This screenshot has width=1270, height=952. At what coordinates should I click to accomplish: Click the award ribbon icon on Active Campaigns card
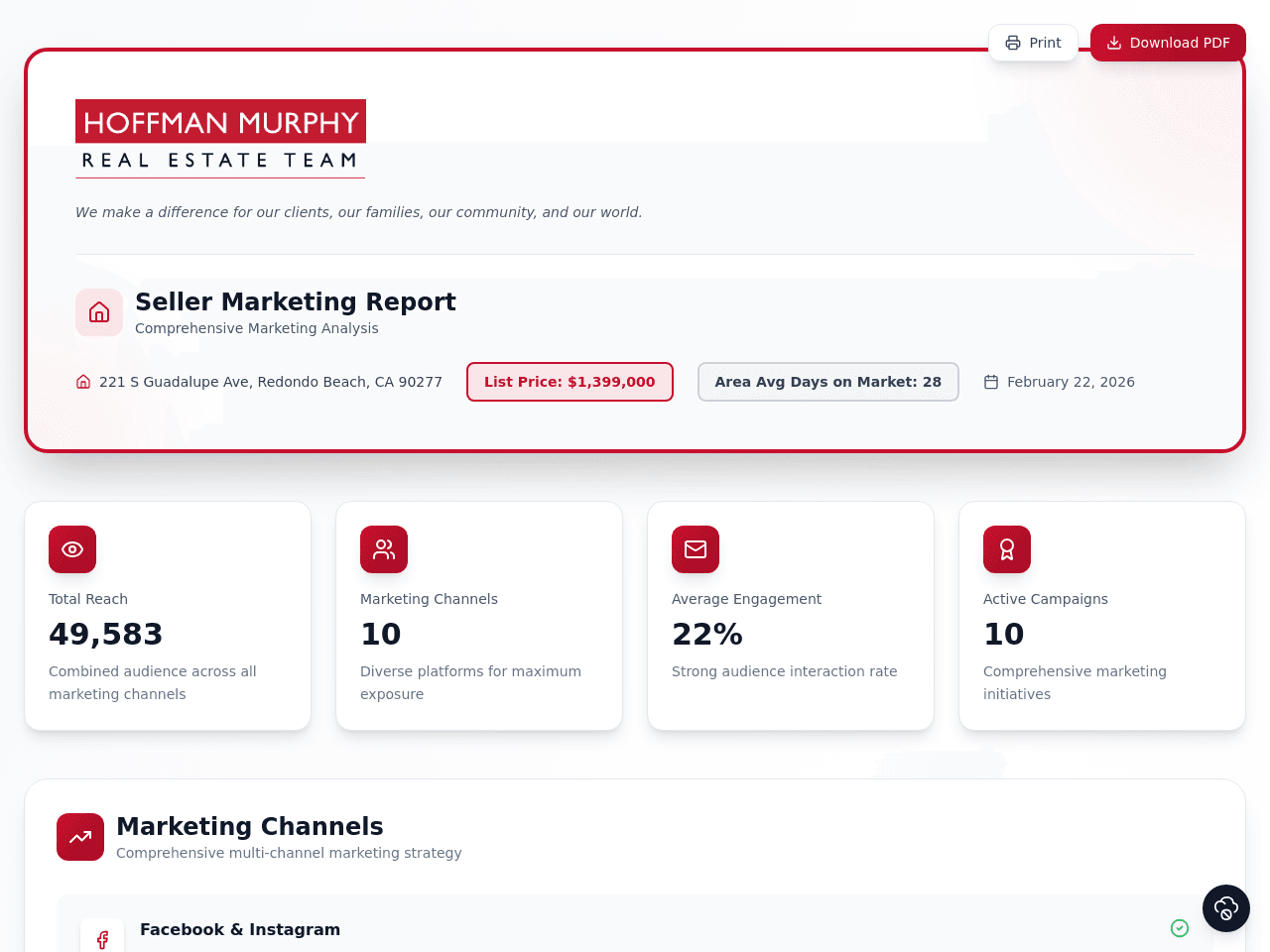tap(1007, 549)
